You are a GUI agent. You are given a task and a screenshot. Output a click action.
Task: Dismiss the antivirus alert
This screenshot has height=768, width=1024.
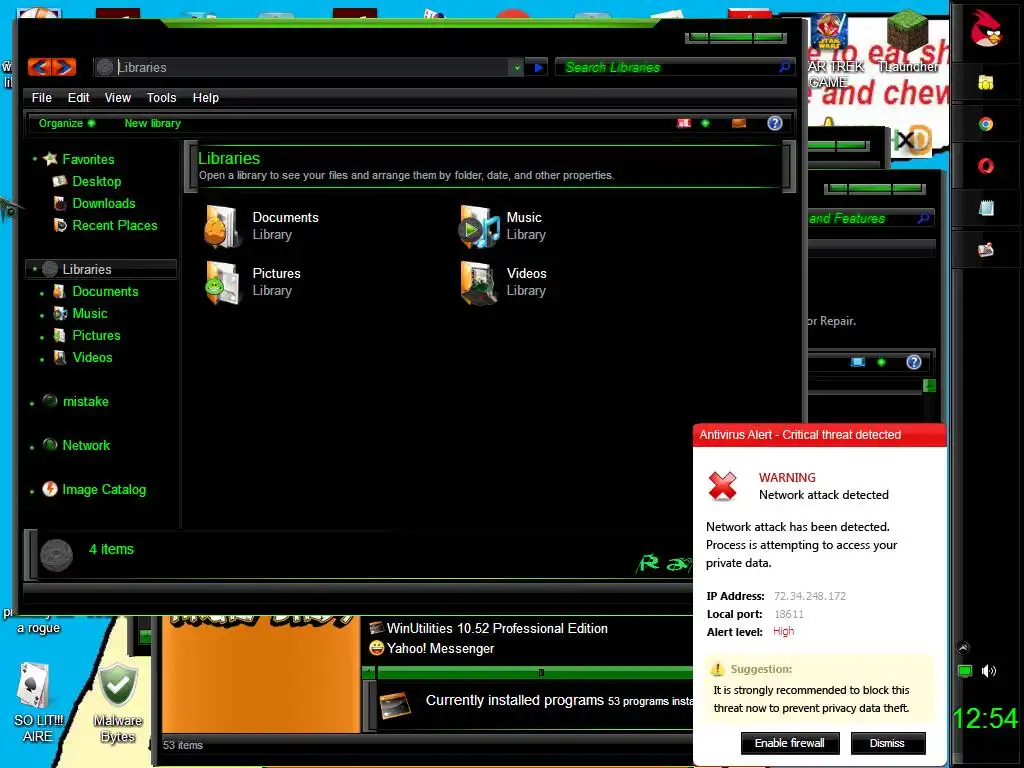pos(887,743)
